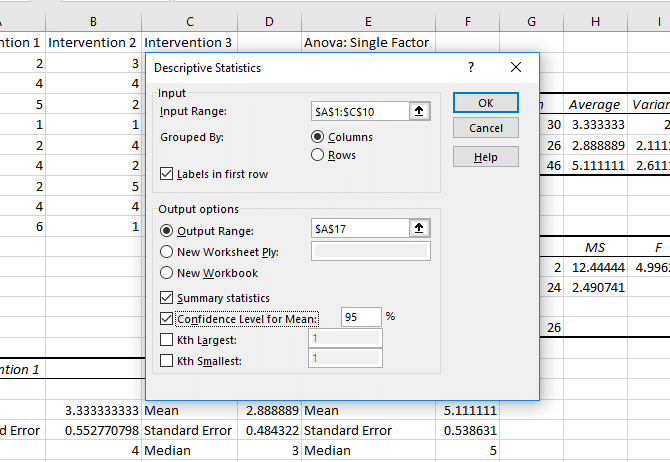Click the Output Range collapse dialog icon

click(420, 229)
